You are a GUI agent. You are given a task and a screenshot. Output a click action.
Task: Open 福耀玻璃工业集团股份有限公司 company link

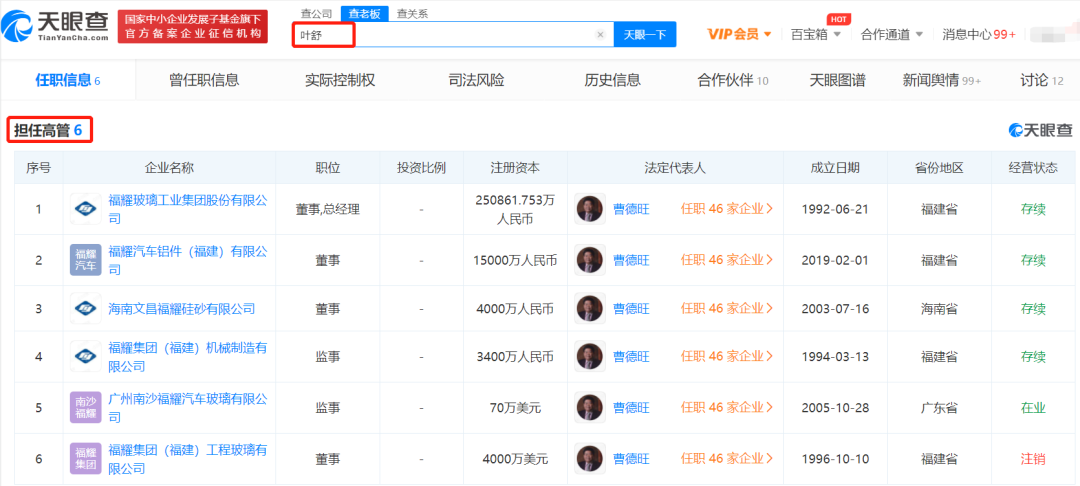tap(188, 209)
